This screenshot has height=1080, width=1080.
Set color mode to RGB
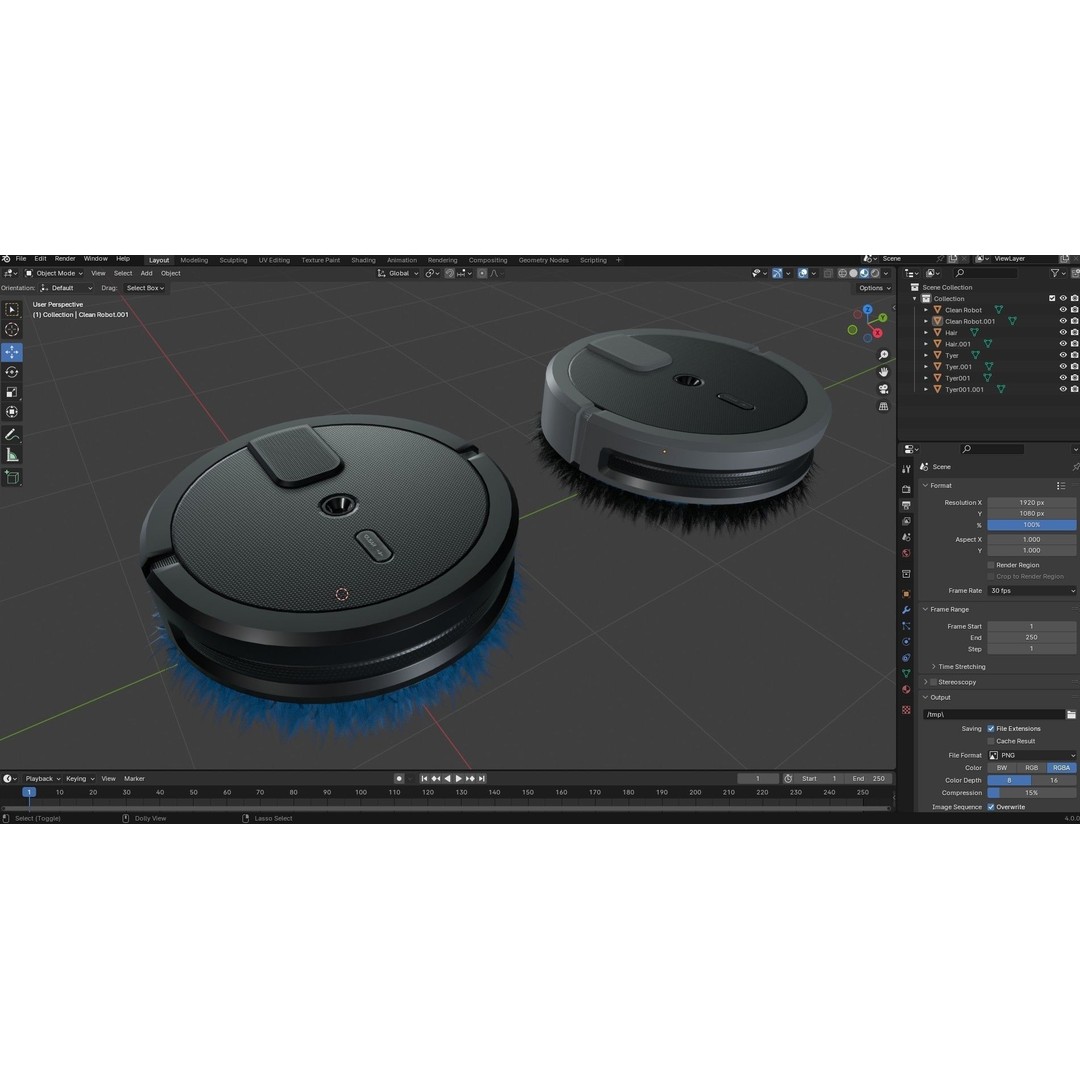point(1031,768)
